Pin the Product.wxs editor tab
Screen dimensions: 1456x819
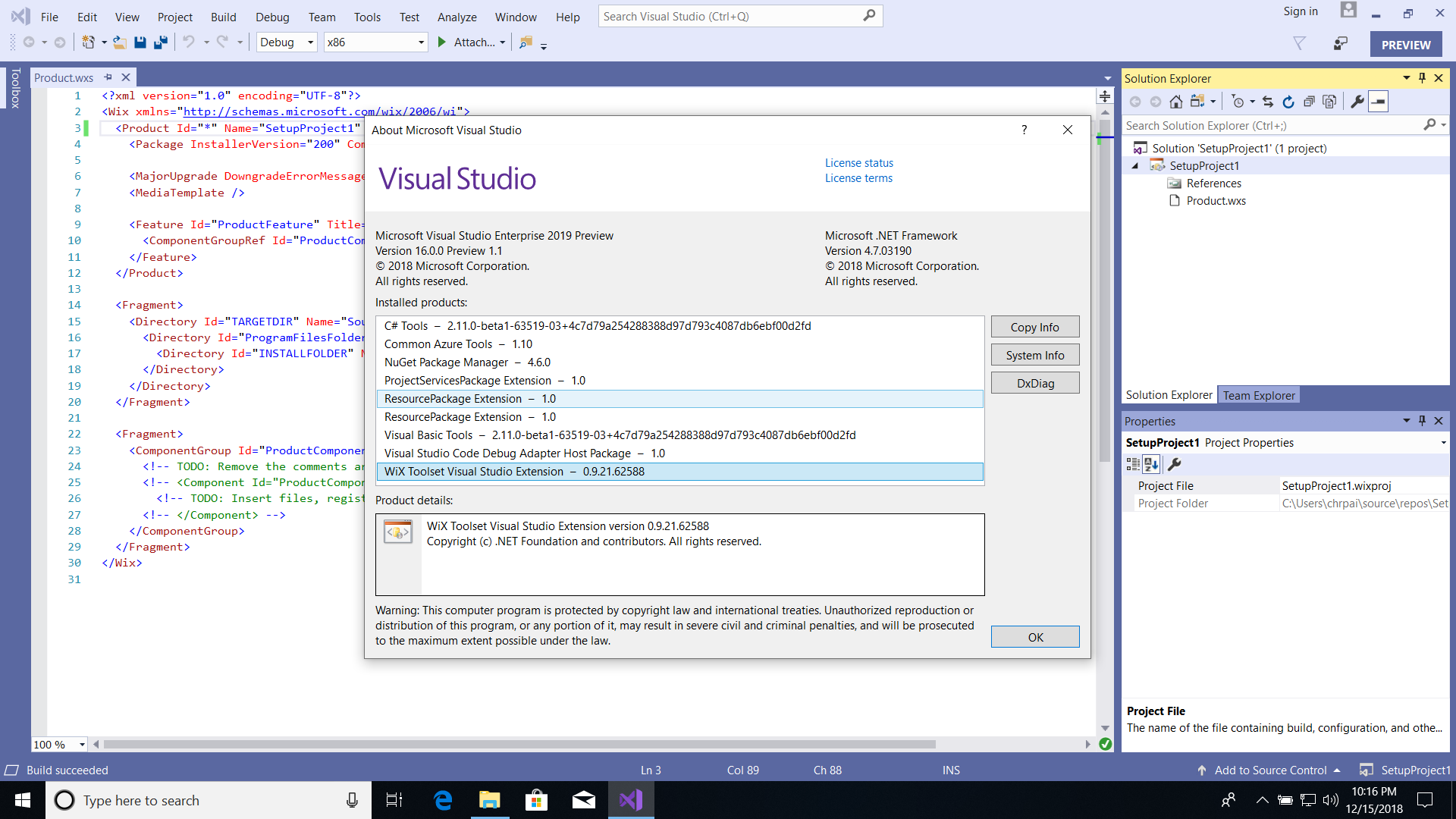[x=108, y=77]
